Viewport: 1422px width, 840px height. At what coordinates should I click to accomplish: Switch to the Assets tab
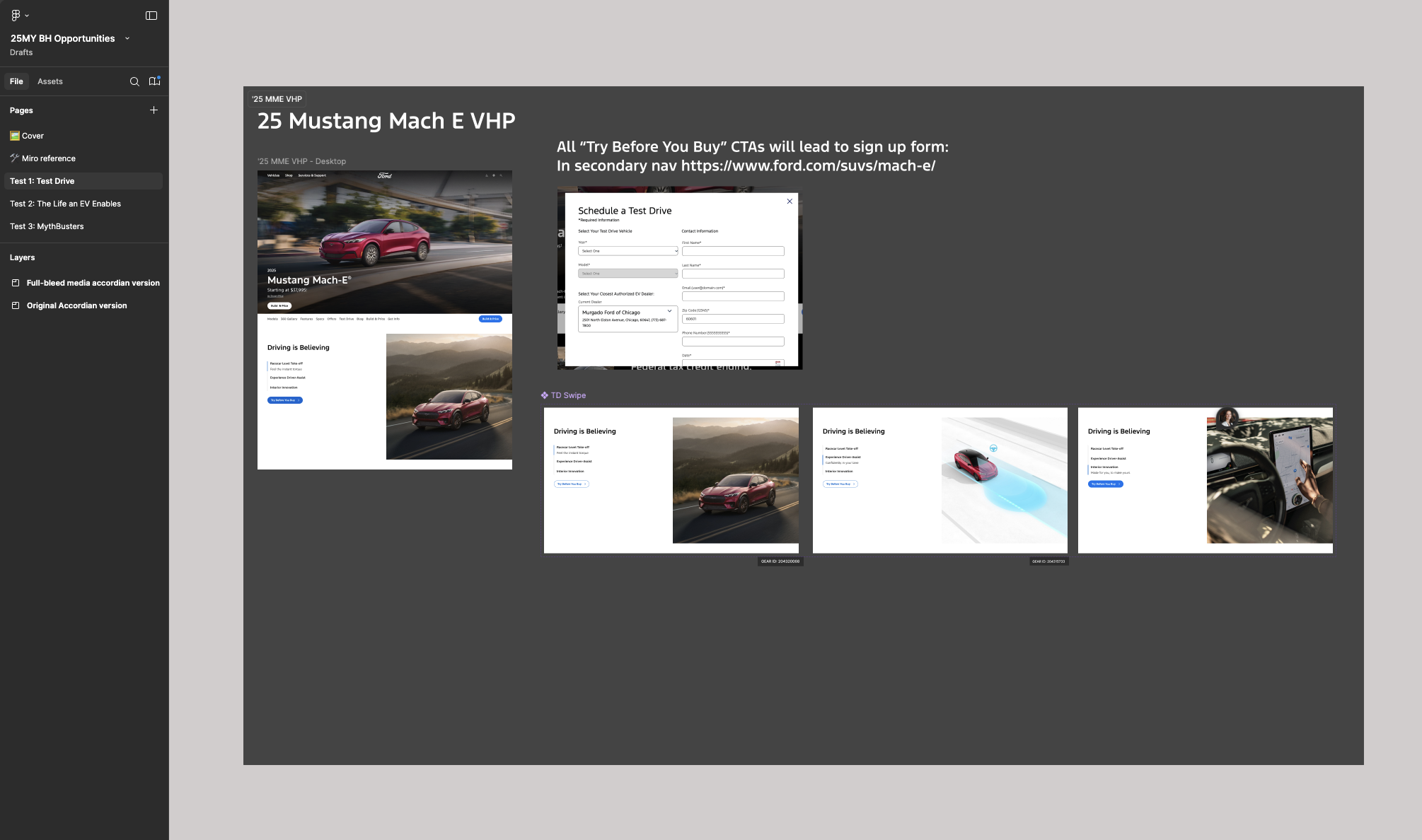50,81
